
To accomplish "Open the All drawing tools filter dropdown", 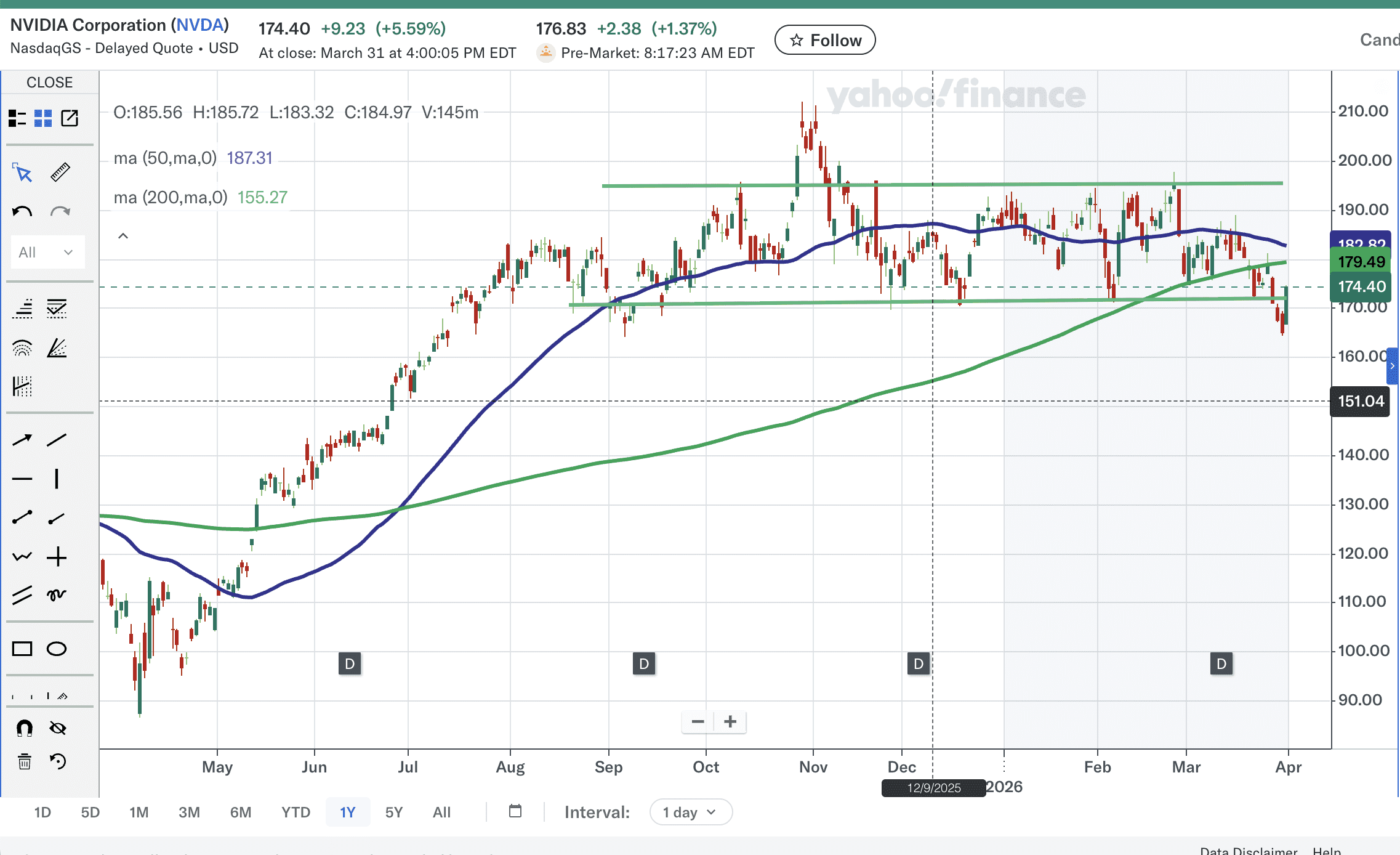I will pyautogui.click(x=47, y=253).
